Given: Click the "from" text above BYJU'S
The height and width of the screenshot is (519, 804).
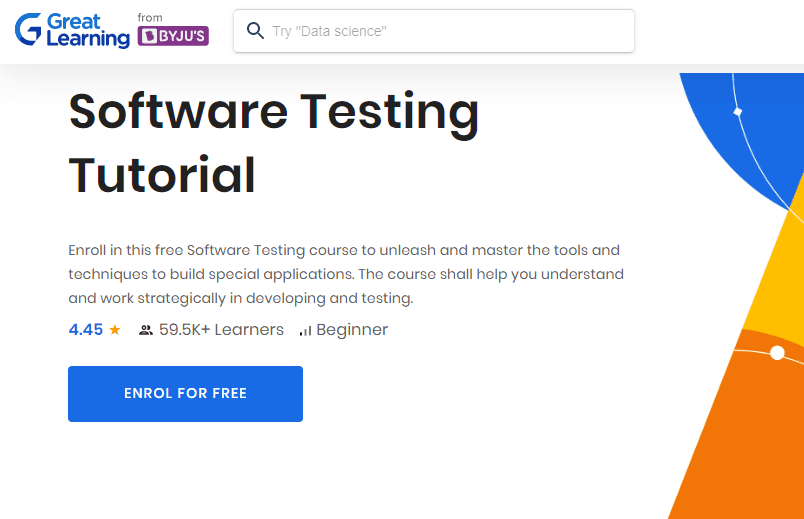Looking at the screenshot, I should coord(150,18).
